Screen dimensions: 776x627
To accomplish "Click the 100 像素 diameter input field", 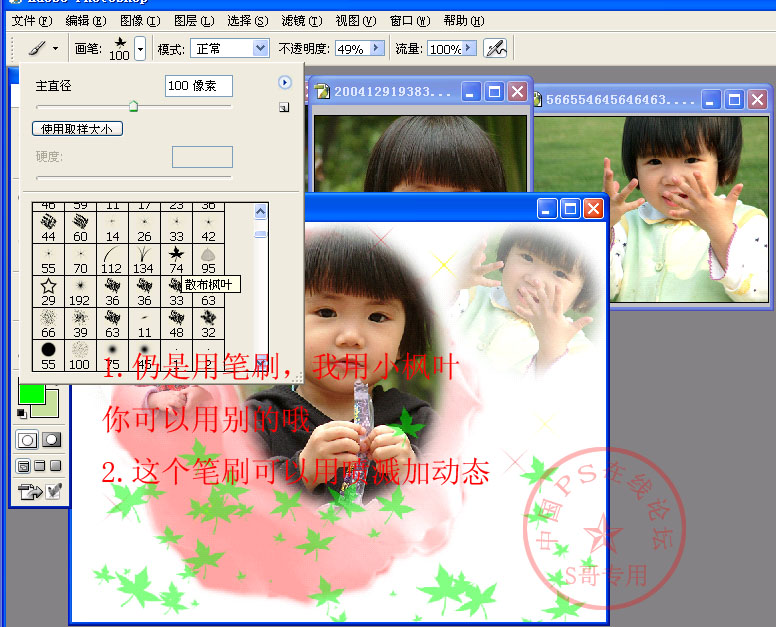I will pyautogui.click(x=199, y=86).
